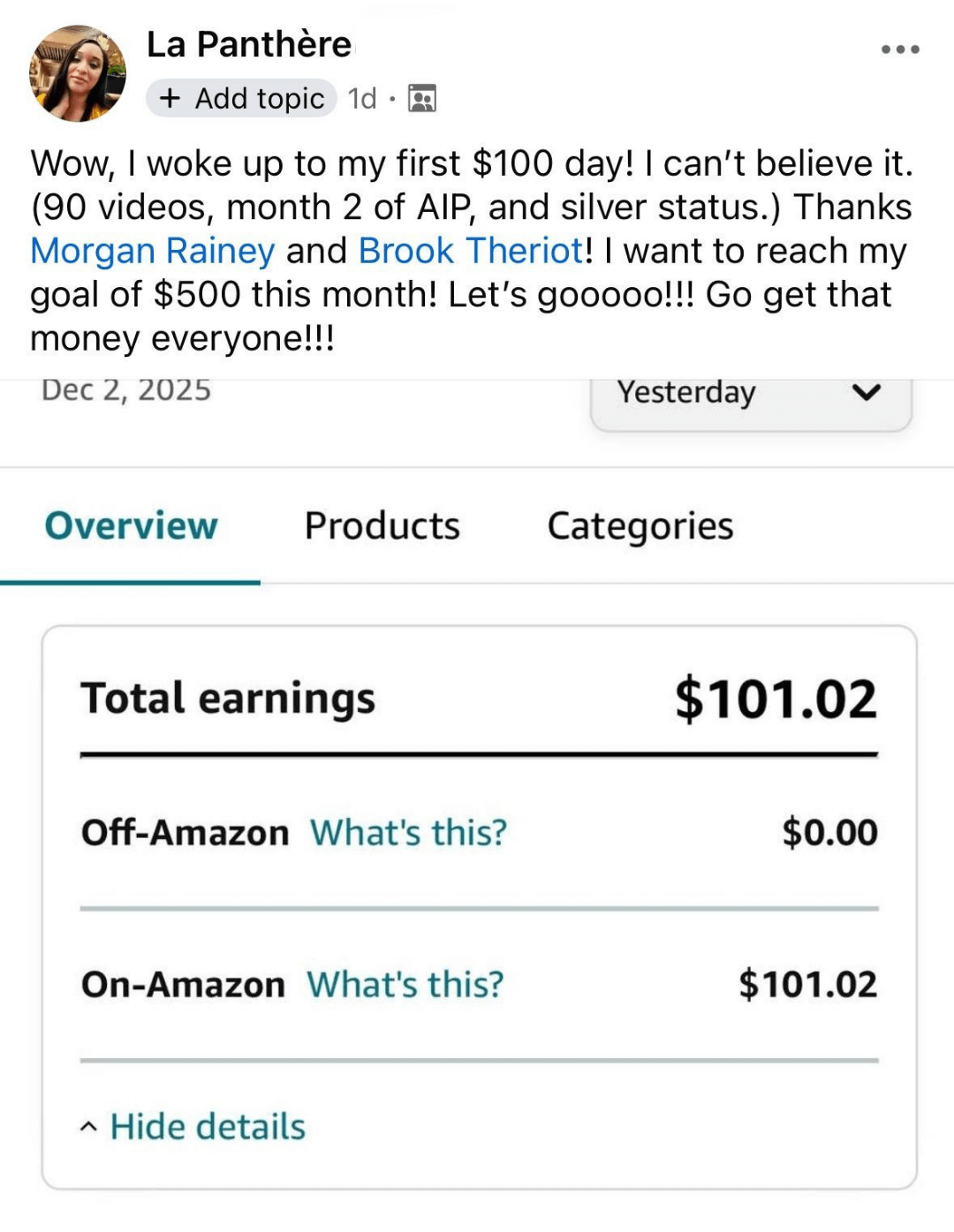This screenshot has width=954, height=1232.
Task: Open the Yesterday date range dropdown
Action: pos(750,396)
